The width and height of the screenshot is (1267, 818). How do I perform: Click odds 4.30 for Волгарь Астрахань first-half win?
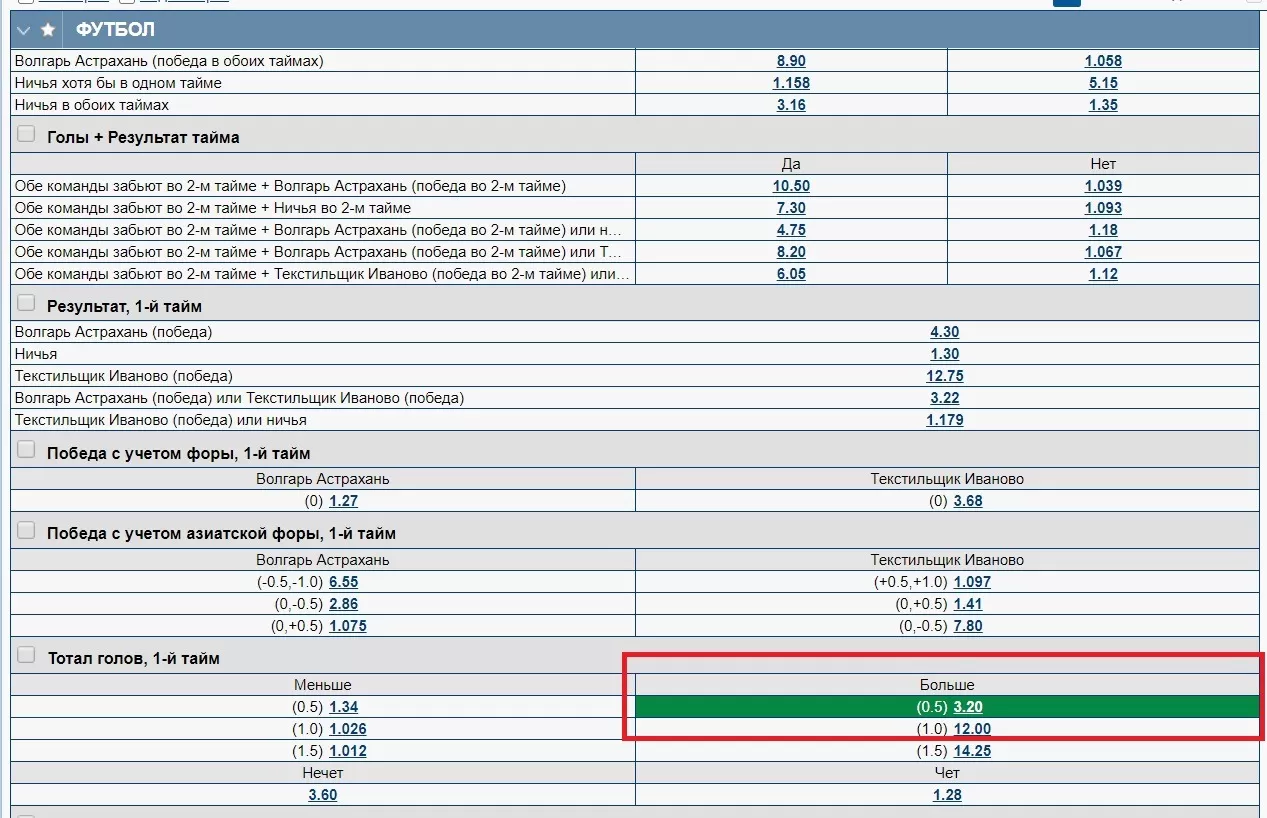(x=944, y=332)
